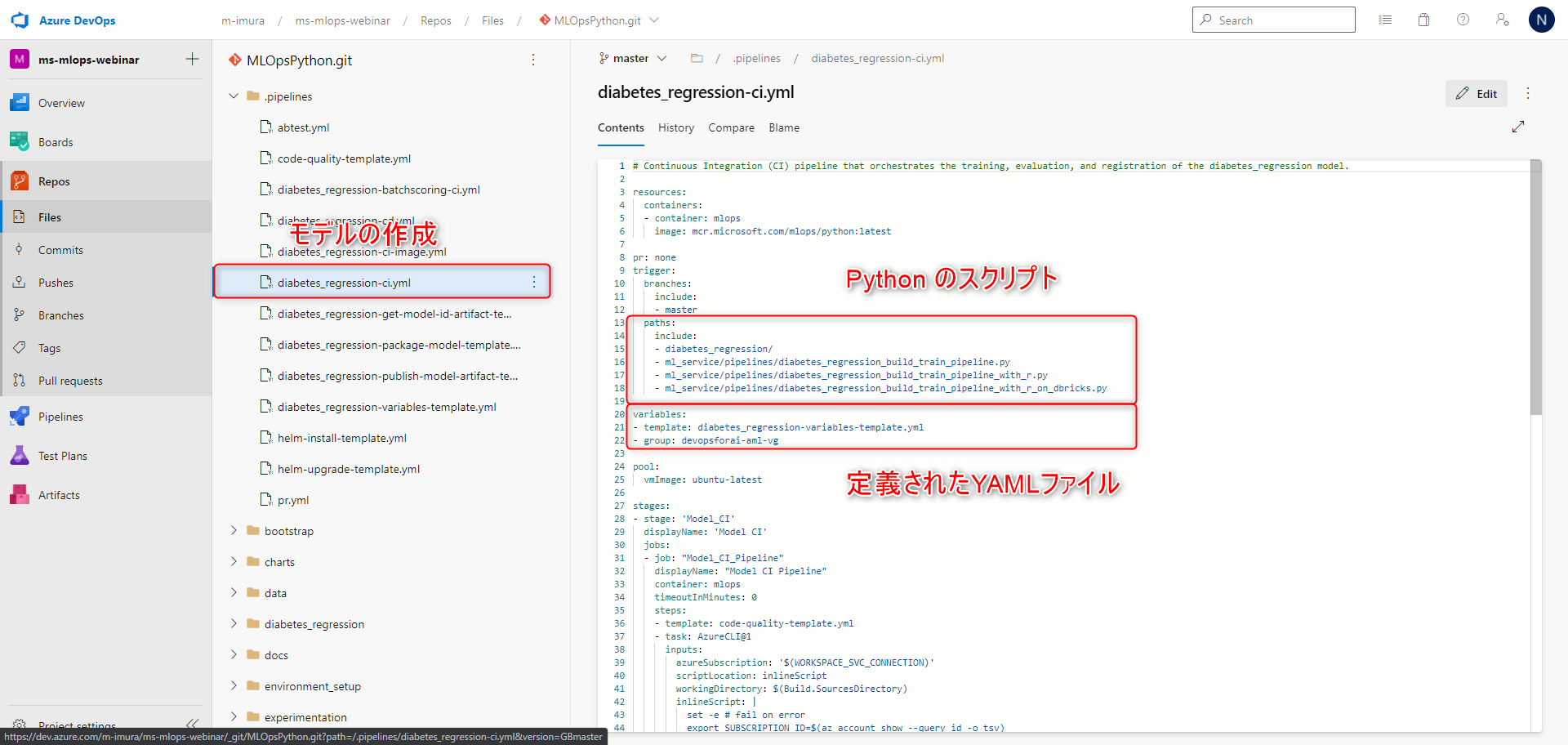Open .pipelines folder in the file path
Screen dimensions: 1568x745
(756, 58)
